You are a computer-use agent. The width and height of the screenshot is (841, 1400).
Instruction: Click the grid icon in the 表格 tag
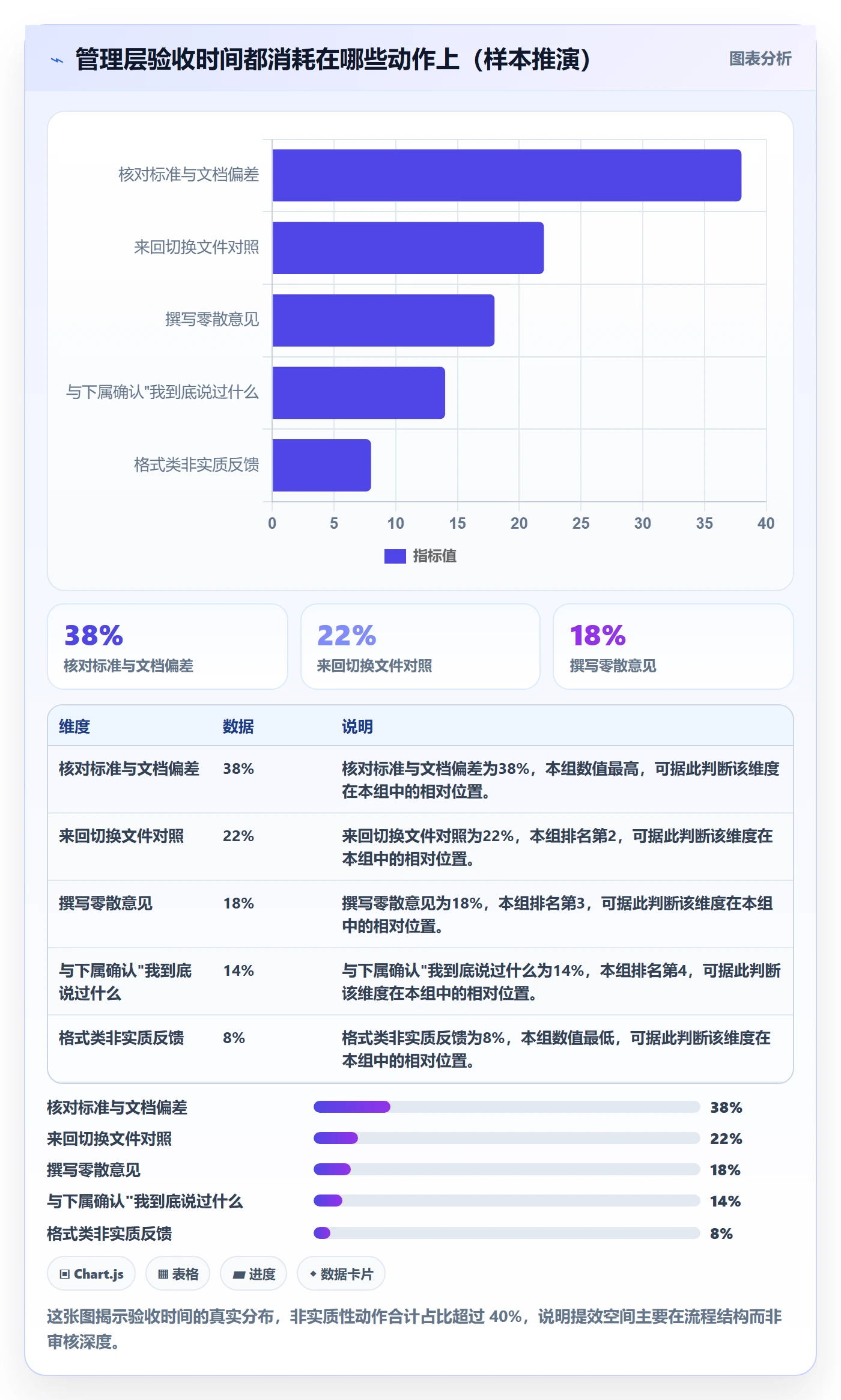coord(163,1274)
